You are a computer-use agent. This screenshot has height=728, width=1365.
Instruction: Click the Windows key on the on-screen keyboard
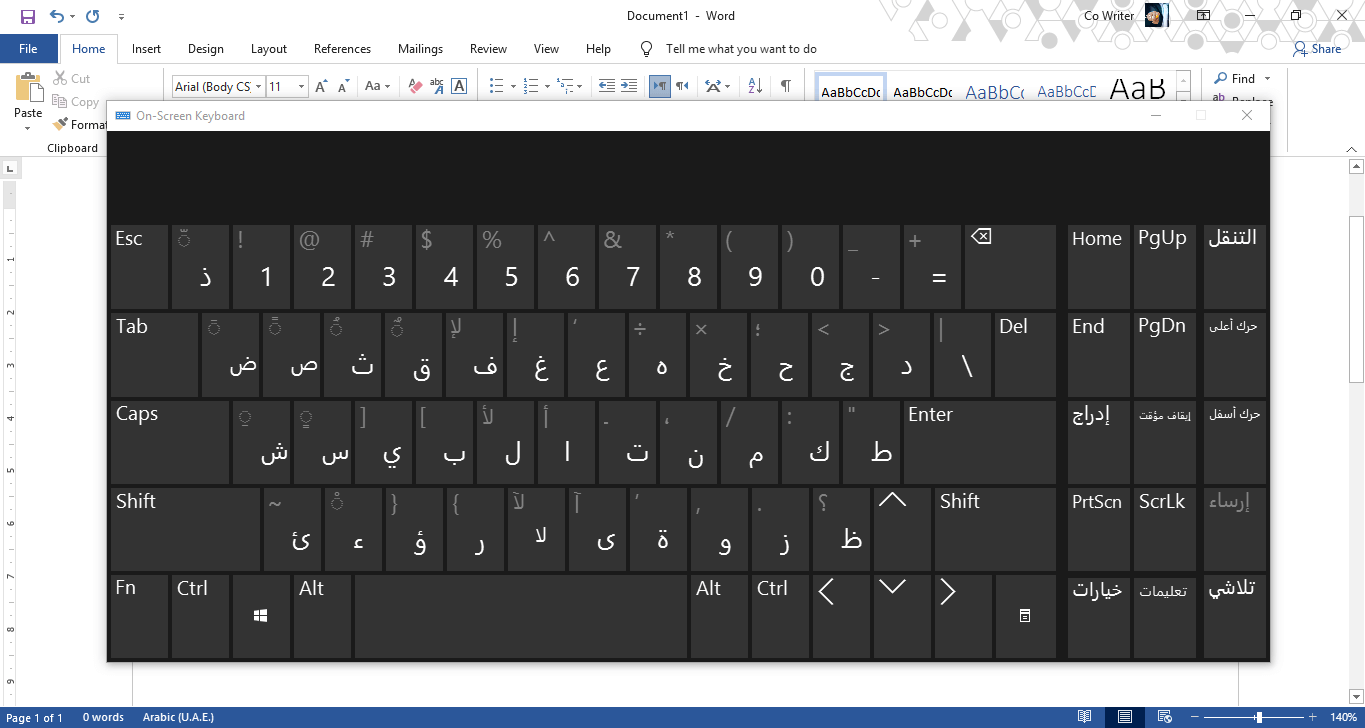pos(260,615)
